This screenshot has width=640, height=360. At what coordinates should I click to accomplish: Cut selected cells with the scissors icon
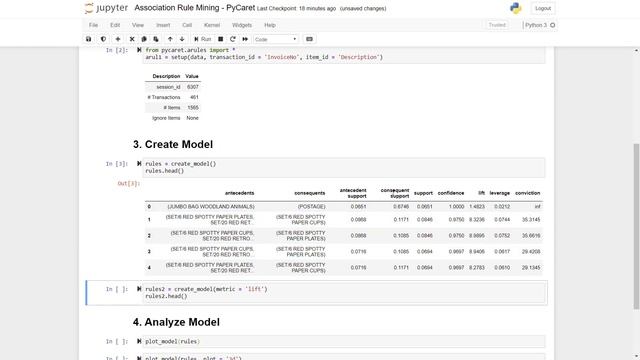[132, 39]
